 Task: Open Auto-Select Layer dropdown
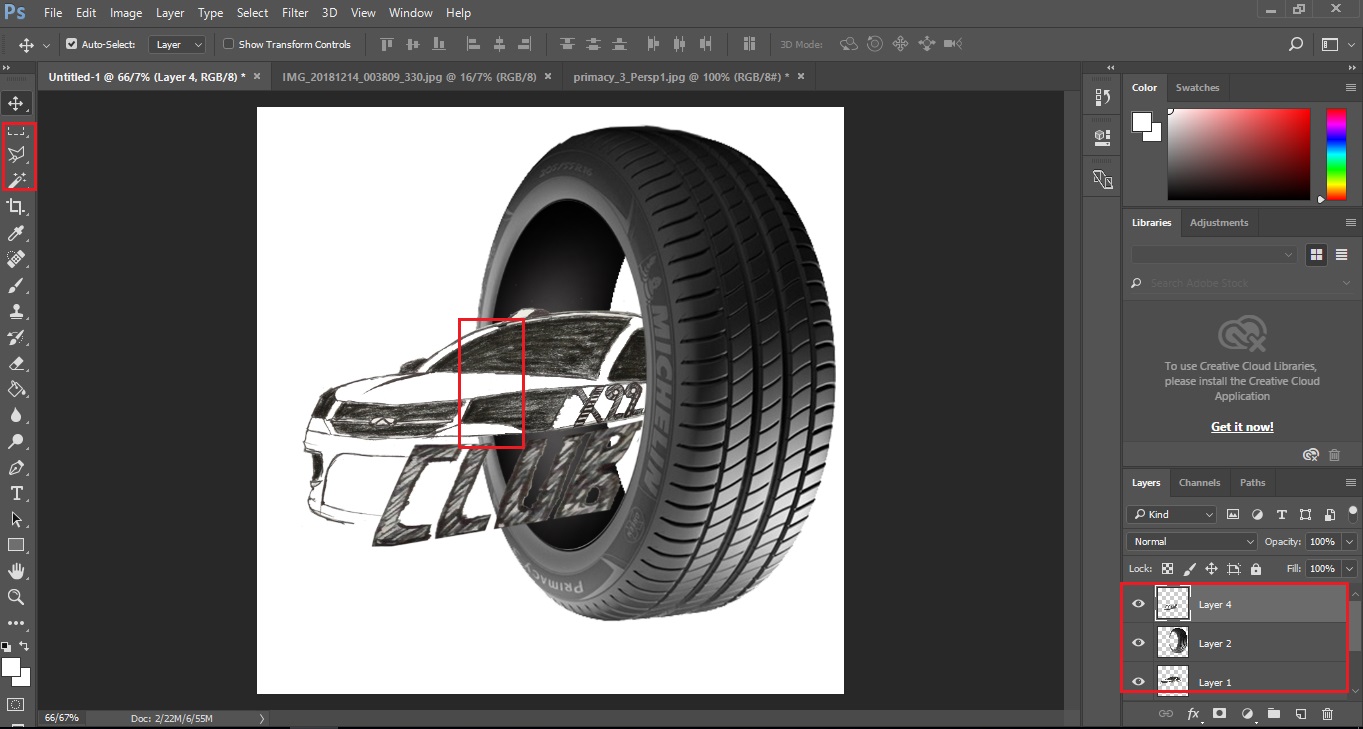(177, 44)
